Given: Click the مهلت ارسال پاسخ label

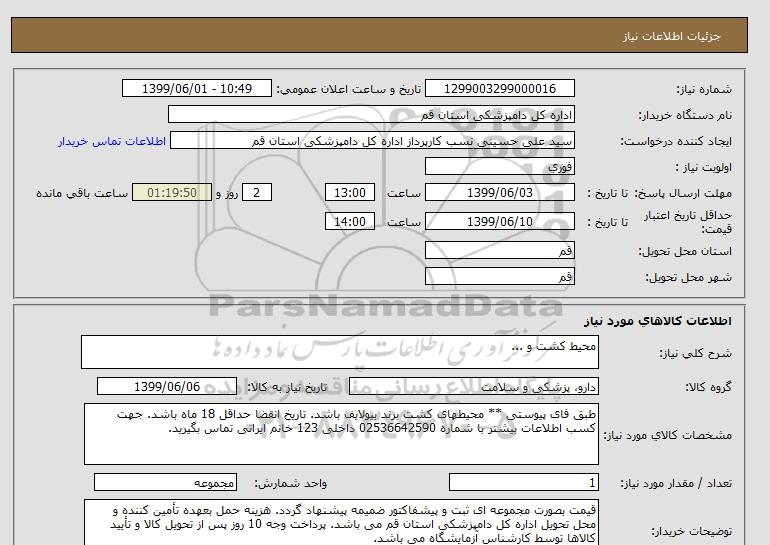Looking at the screenshot, I should (683, 193).
